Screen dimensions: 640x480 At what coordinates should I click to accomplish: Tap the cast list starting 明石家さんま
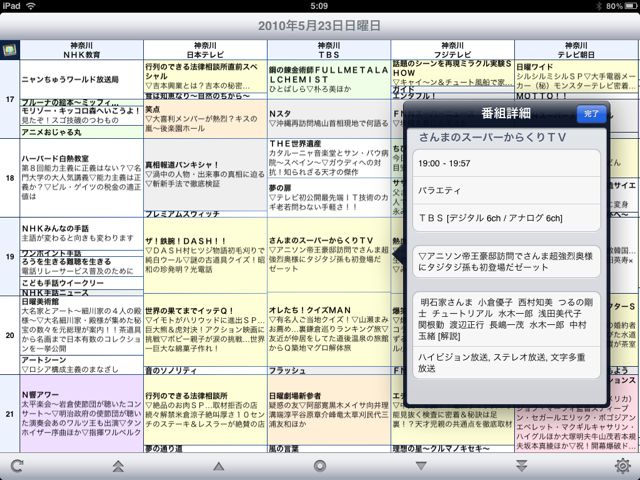click(506, 319)
